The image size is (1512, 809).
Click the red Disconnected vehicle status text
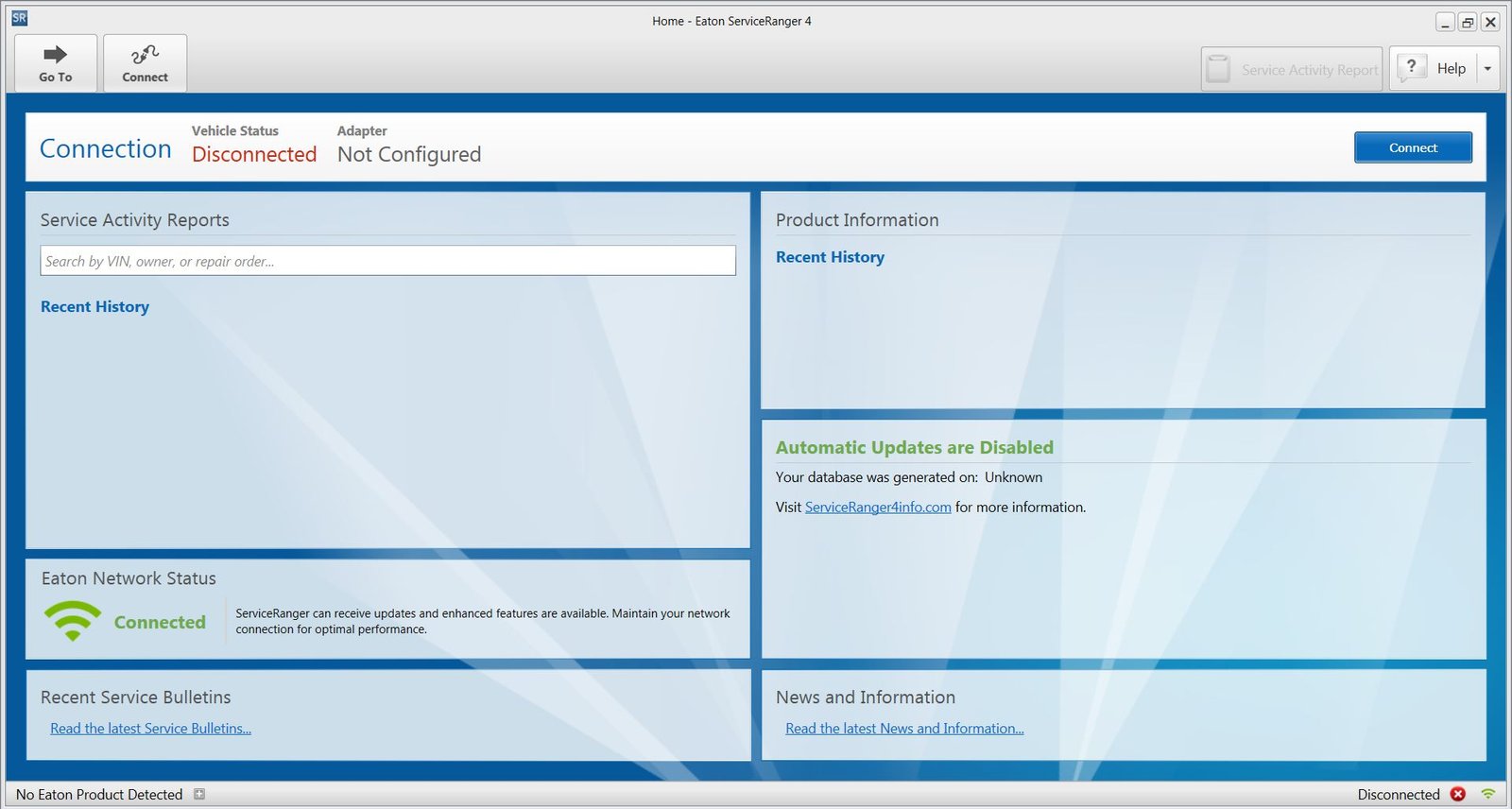pos(254,154)
